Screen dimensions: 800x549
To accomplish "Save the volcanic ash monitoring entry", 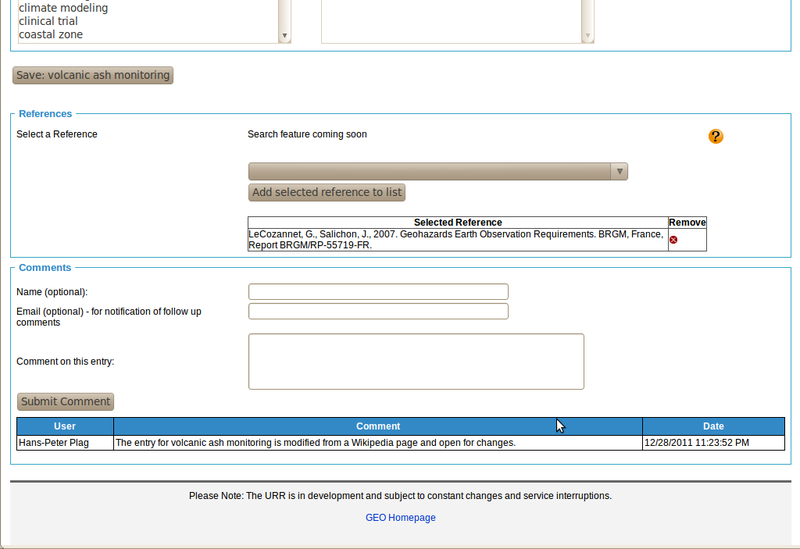I will [x=93, y=75].
